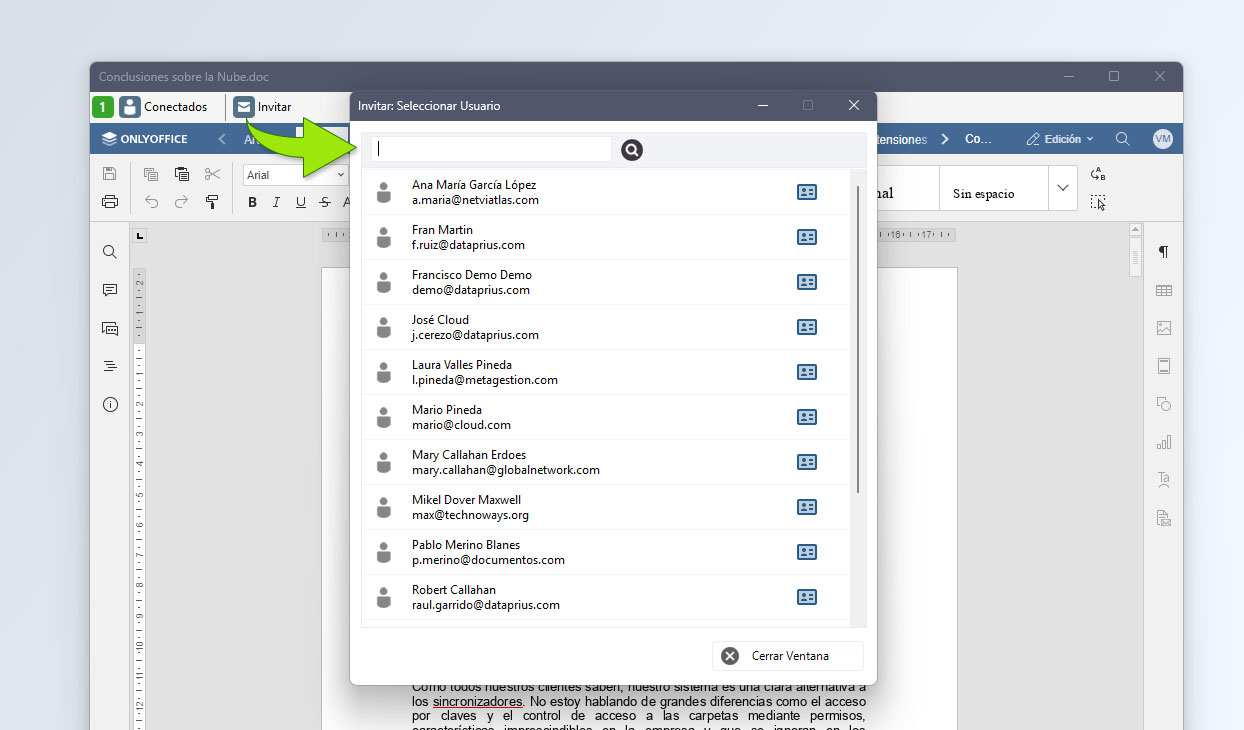Select the Copy style paint roller
The height and width of the screenshot is (730, 1244).
(x=212, y=202)
